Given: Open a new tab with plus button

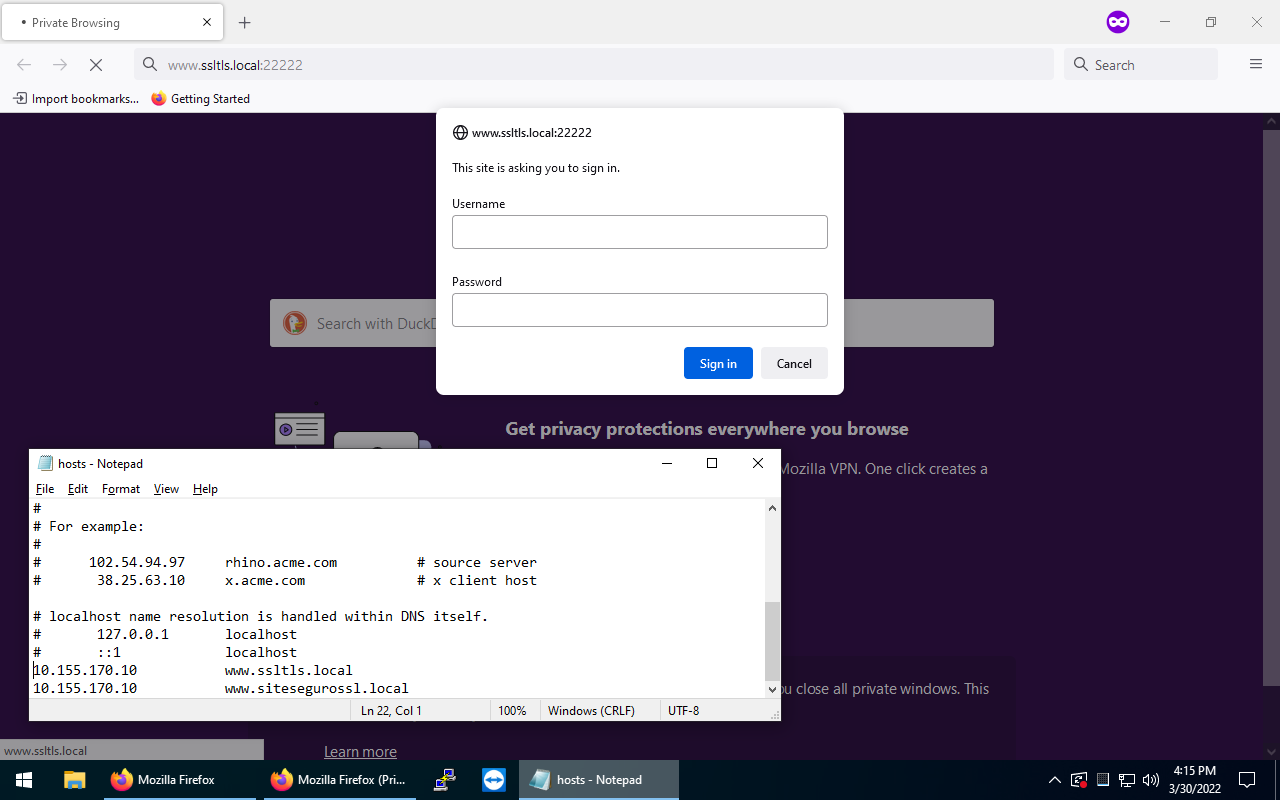Looking at the screenshot, I should pos(245,22).
